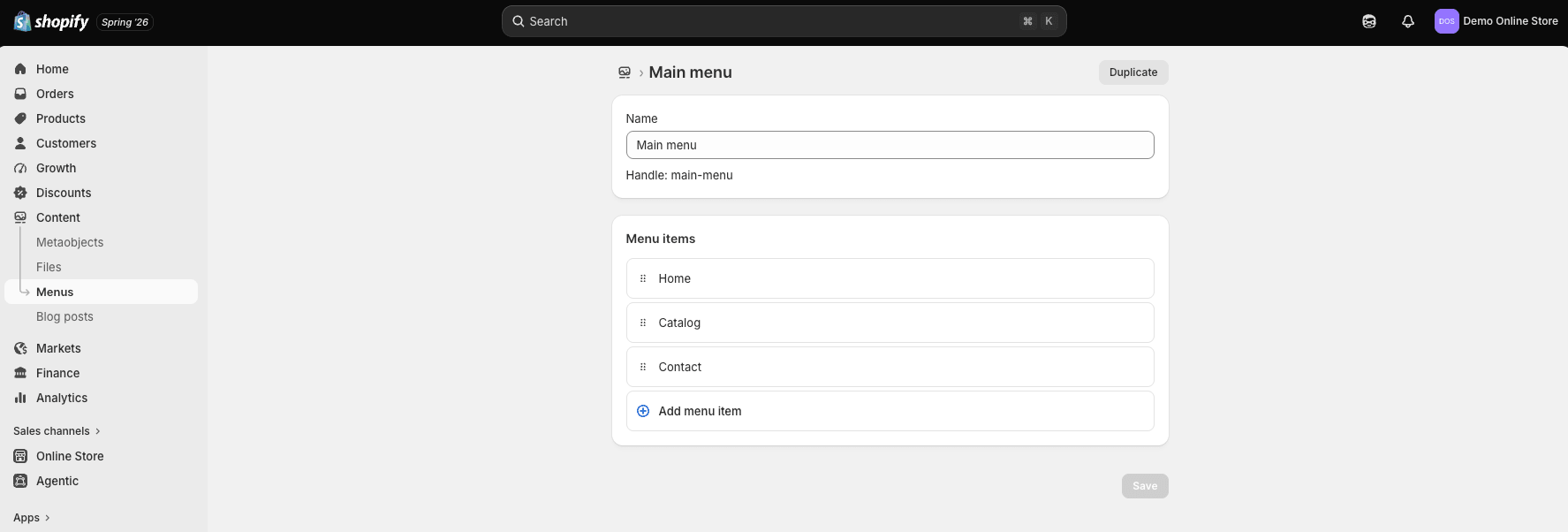Viewport: 1568px width, 532px height.
Task: Click the Home item drag handle
Action: (643, 278)
